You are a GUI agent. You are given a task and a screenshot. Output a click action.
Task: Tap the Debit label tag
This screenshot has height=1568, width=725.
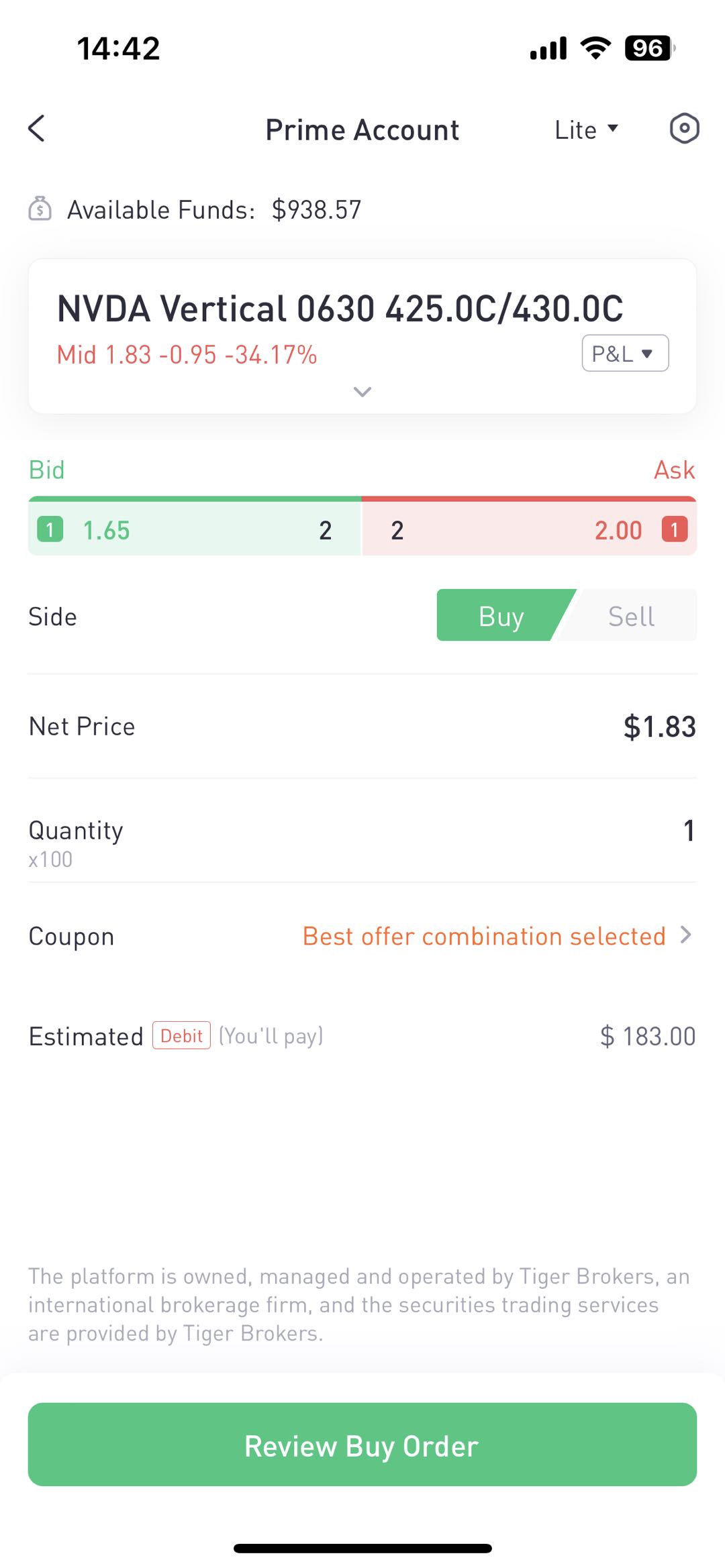click(x=181, y=1035)
